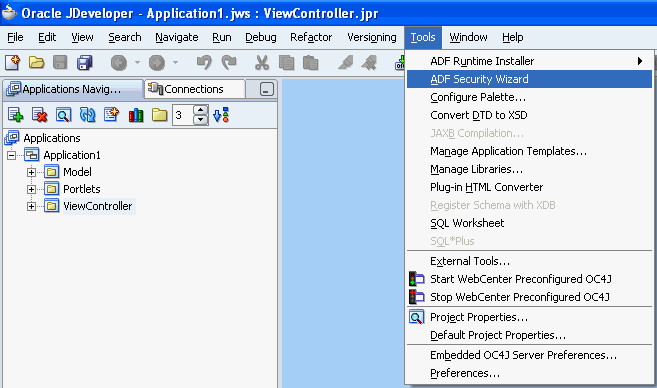Viewport: 657px width, 388px height.
Task: Choose Preferences at the menu bottom
Action: [x=529, y=373]
